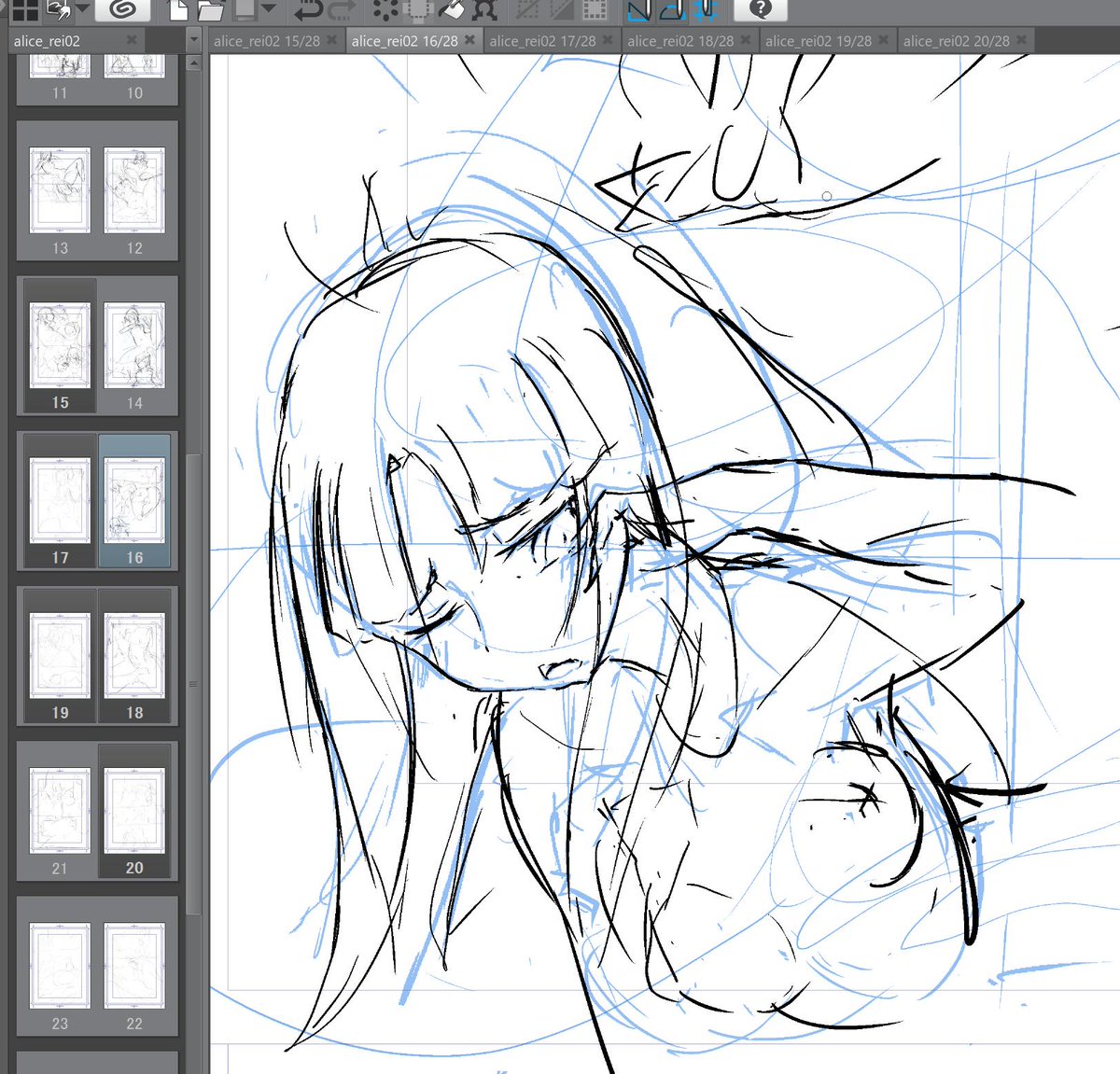Click page number label 11
The width and height of the screenshot is (1120, 1074).
60,93
